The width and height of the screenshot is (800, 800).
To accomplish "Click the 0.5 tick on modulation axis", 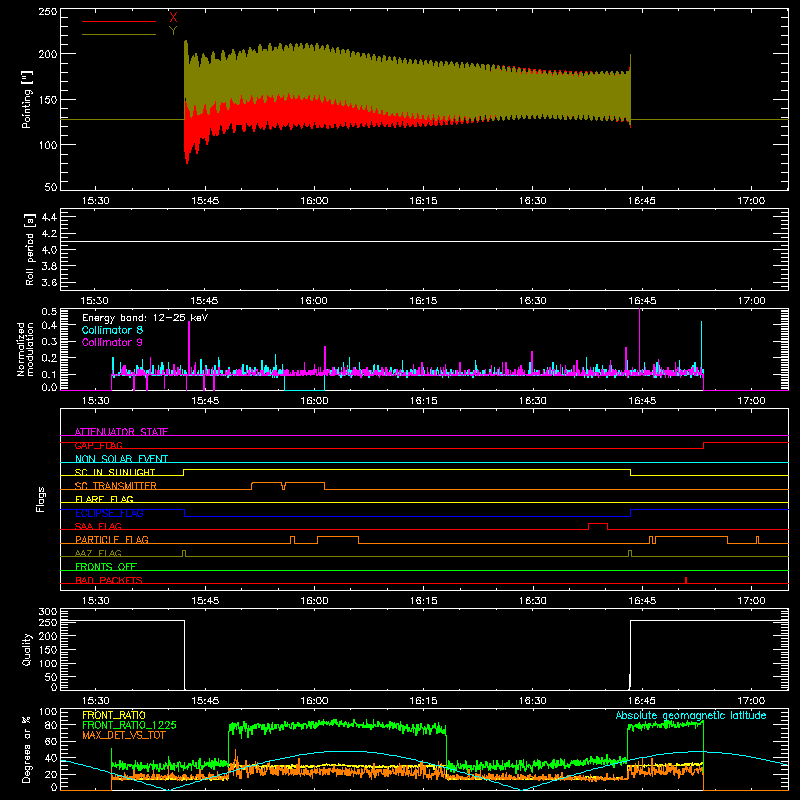I will tap(49, 311).
